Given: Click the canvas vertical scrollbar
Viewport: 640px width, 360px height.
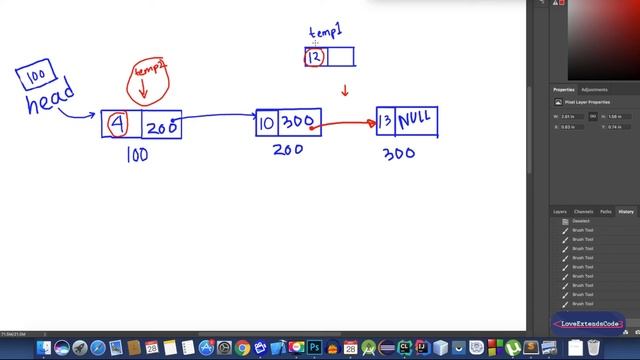Looking at the screenshot, I should click(x=529, y=130).
